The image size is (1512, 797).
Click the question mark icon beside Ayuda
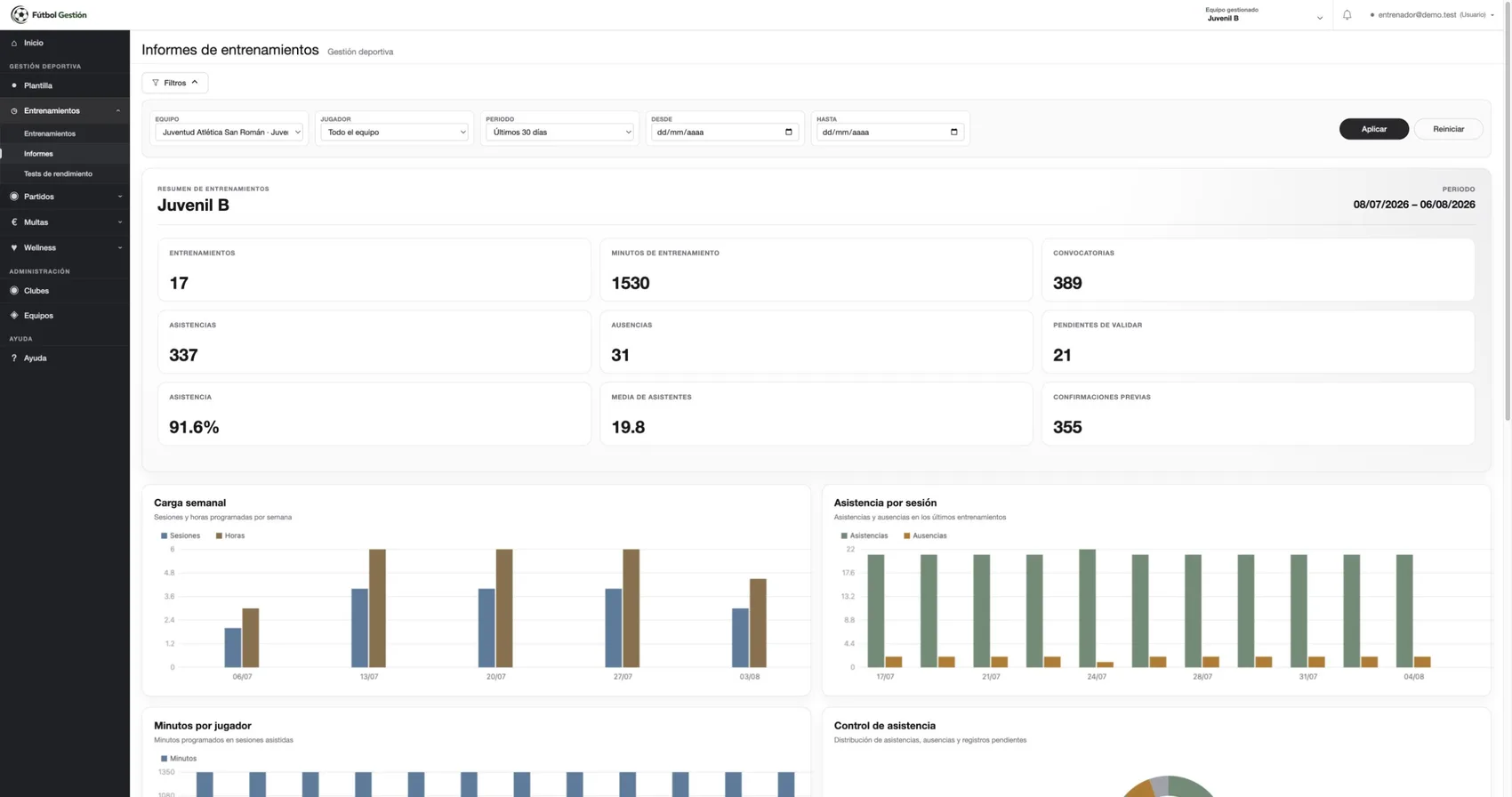tap(14, 358)
